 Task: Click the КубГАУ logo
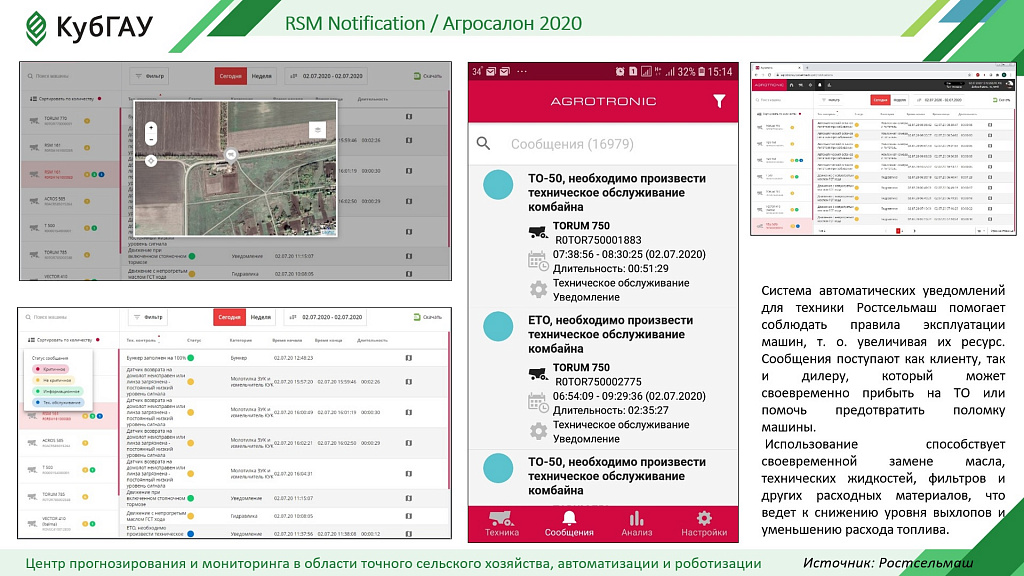[89, 27]
